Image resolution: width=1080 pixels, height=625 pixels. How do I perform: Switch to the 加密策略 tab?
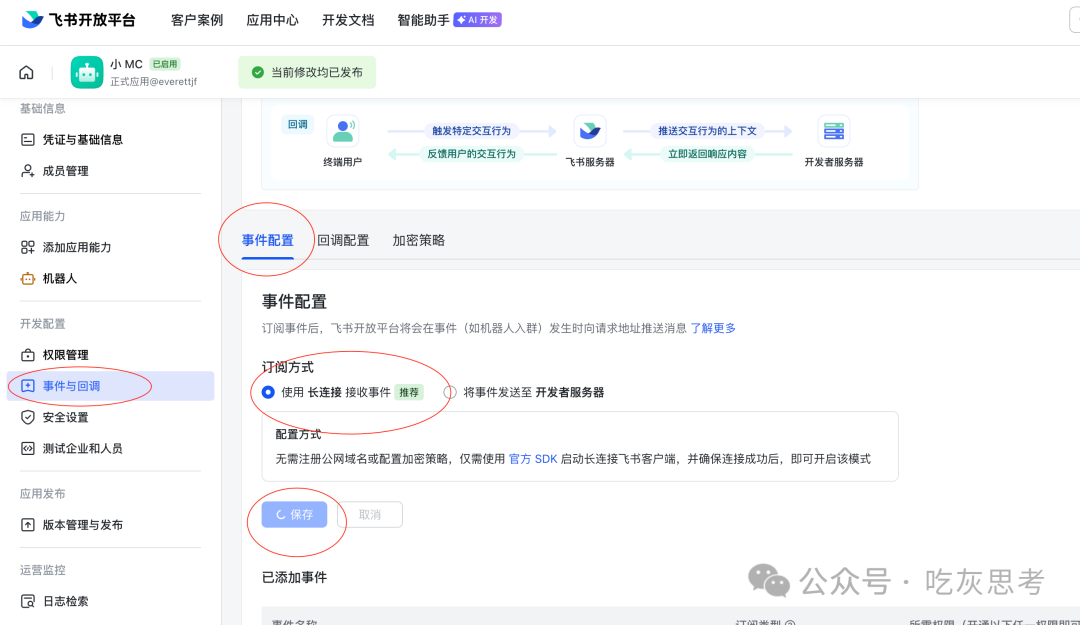tap(419, 240)
